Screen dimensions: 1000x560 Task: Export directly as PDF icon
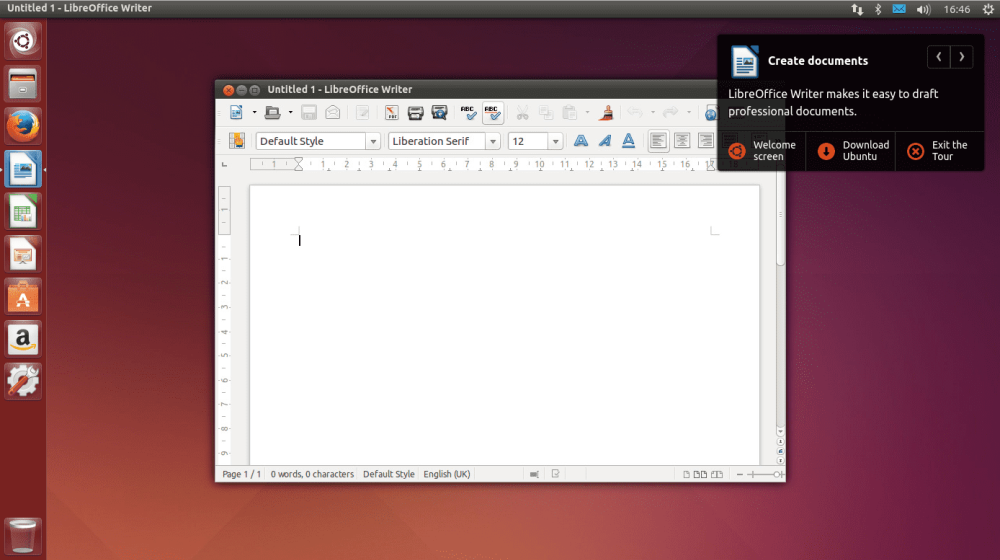pos(392,113)
